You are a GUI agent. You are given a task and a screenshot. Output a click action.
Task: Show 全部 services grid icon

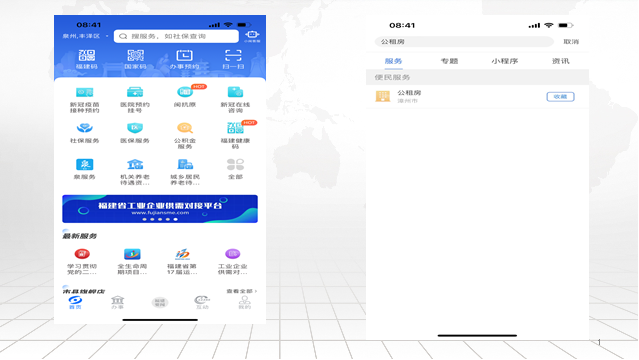235,165
